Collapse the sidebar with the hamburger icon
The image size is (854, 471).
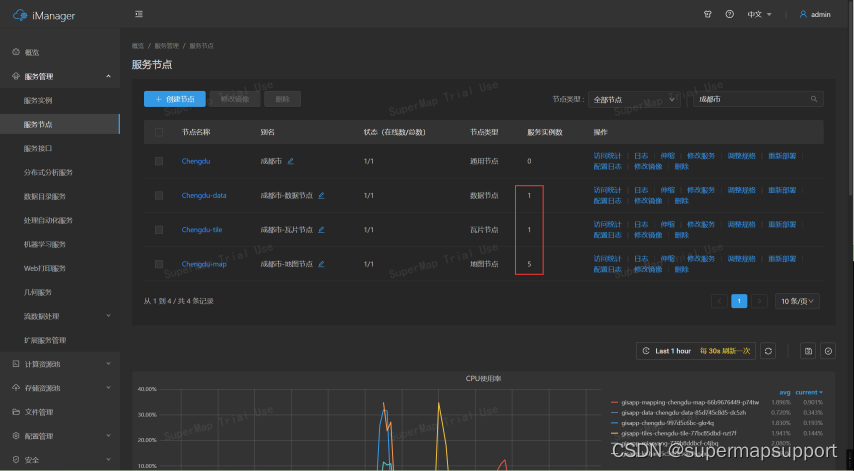point(138,14)
